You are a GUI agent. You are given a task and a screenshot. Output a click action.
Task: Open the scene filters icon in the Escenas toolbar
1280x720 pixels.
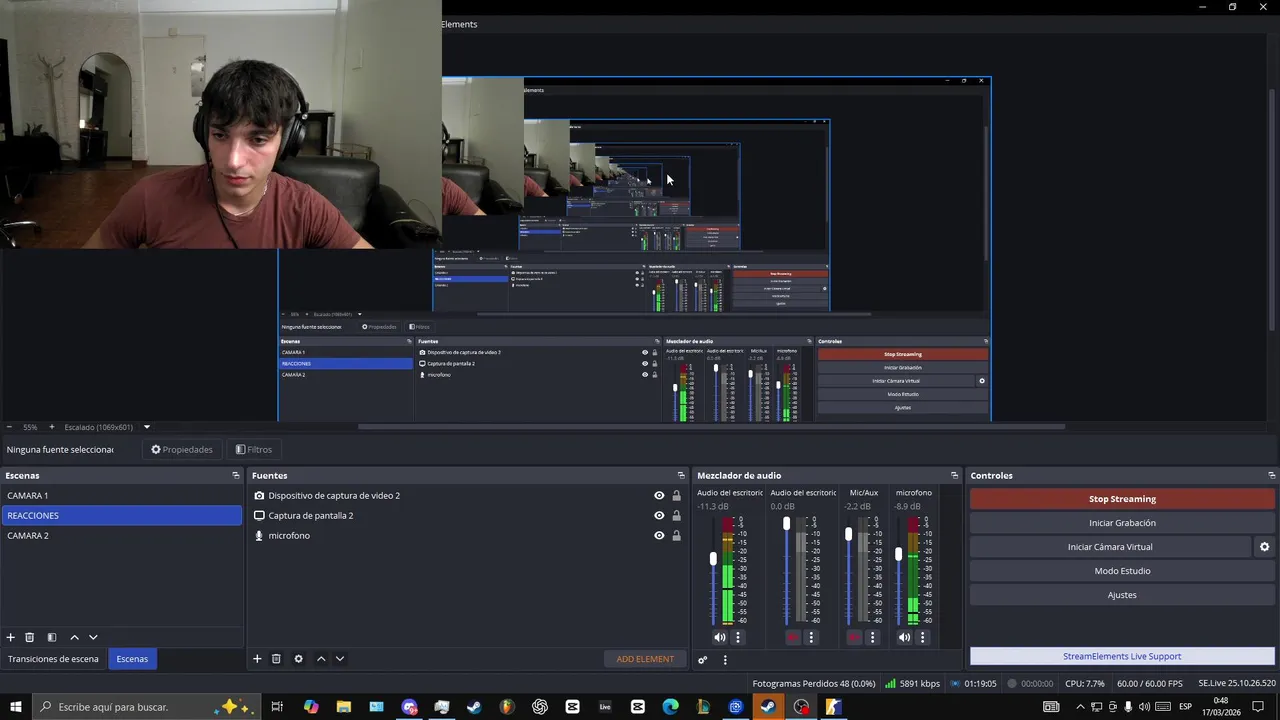coord(52,637)
